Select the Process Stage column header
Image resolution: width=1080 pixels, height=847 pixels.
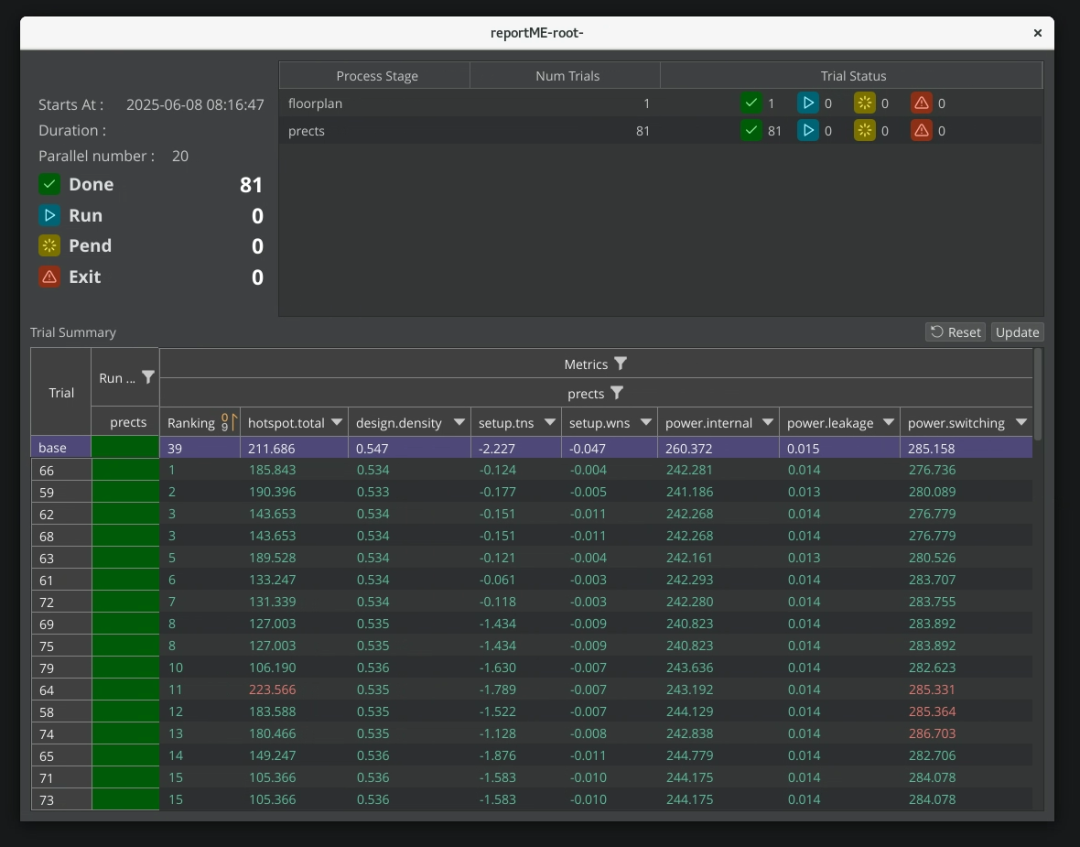[x=376, y=76]
